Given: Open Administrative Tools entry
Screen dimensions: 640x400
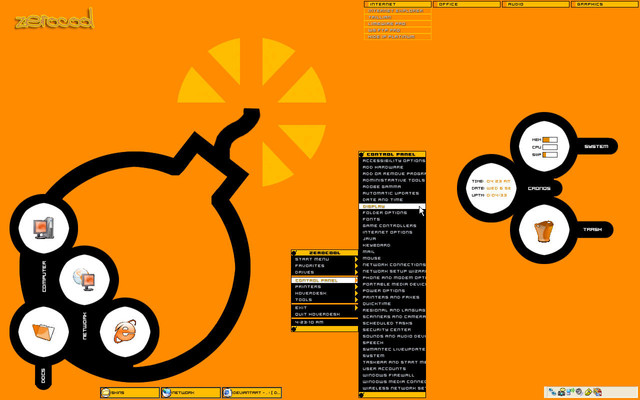Looking at the screenshot, I should click(x=392, y=180).
